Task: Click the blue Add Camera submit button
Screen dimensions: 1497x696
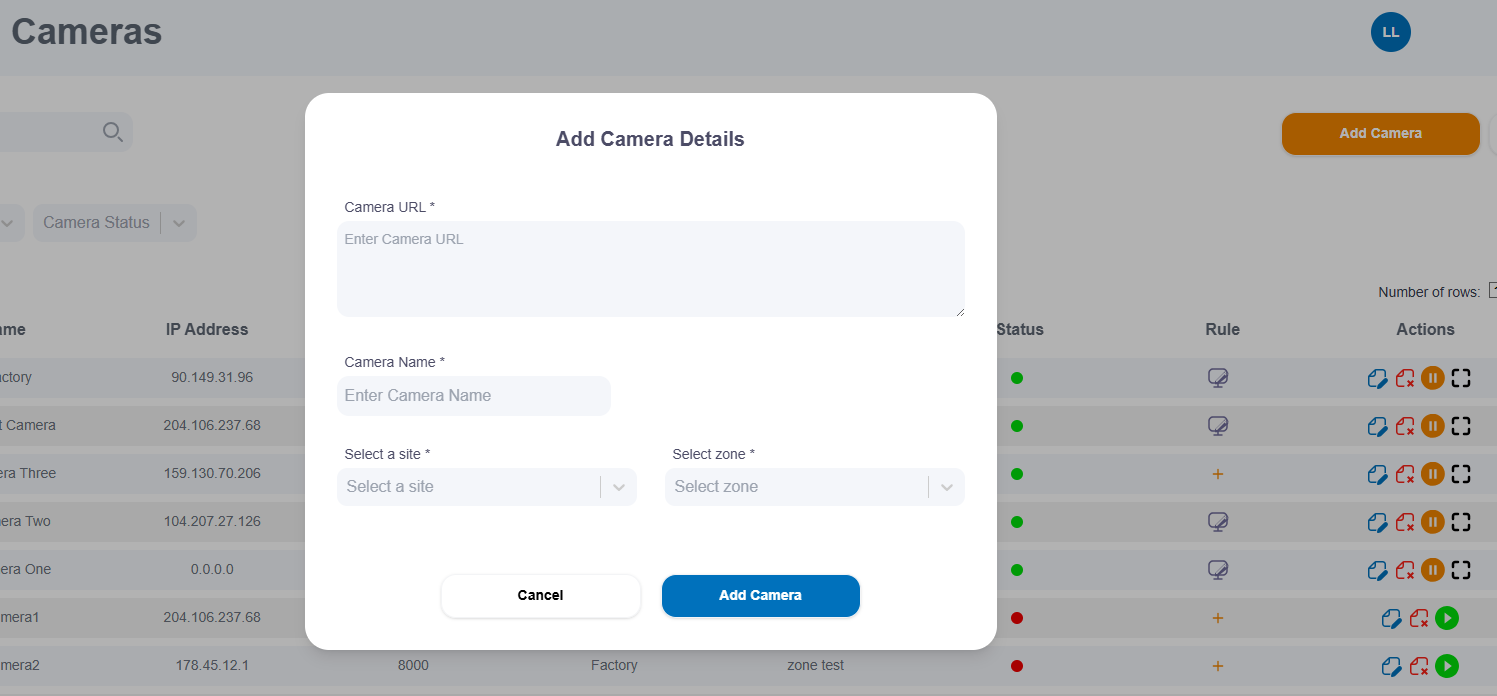Action: 761,596
